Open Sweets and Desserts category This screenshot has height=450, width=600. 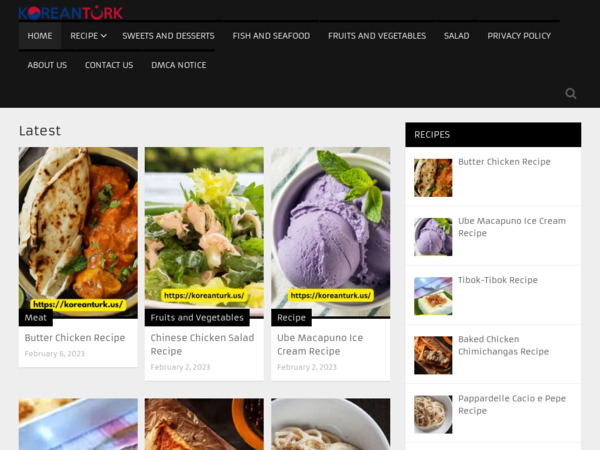coord(168,36)
